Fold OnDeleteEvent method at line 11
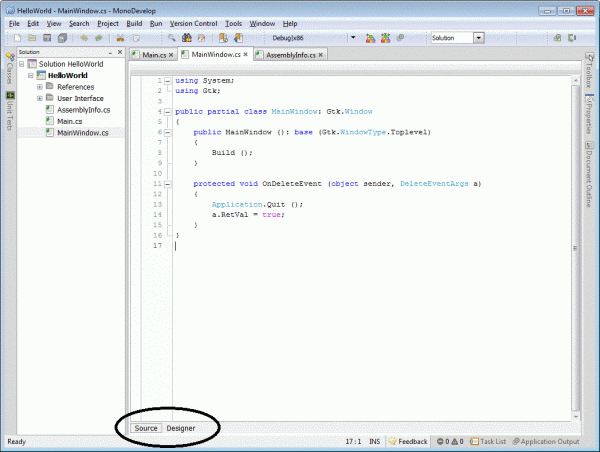The height and width of the screenshot is (452, 600). click(168, 184)
